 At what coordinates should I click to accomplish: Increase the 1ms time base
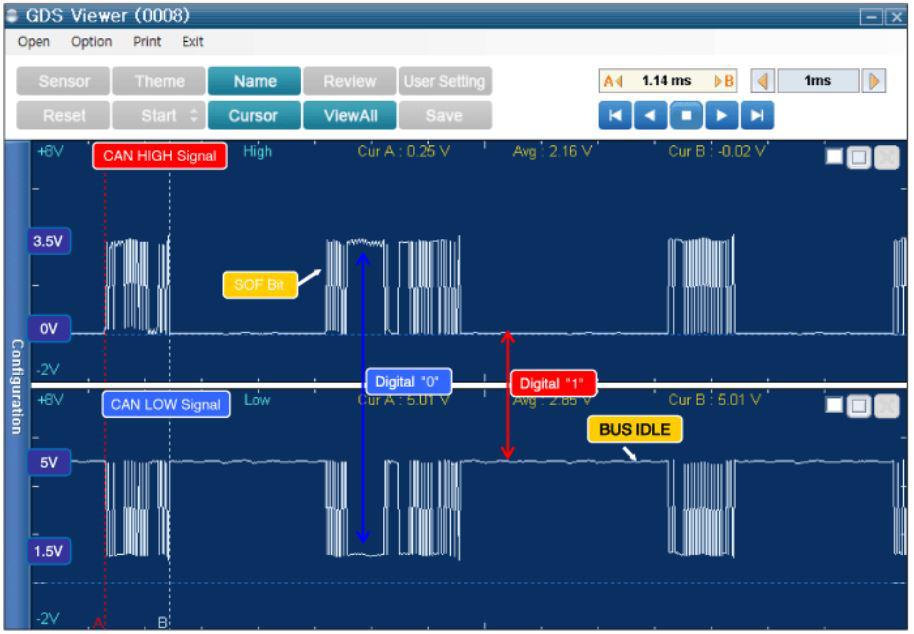874,81
